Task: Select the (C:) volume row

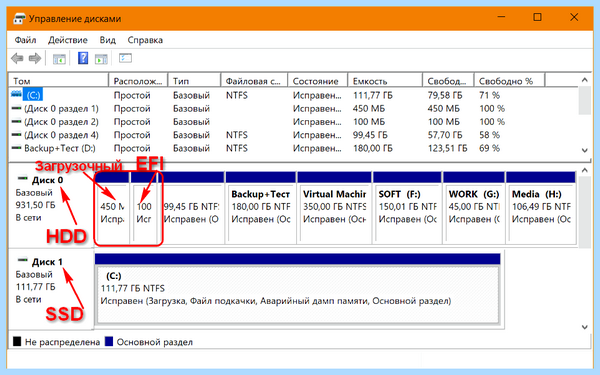Action: (x=293, y=95)
